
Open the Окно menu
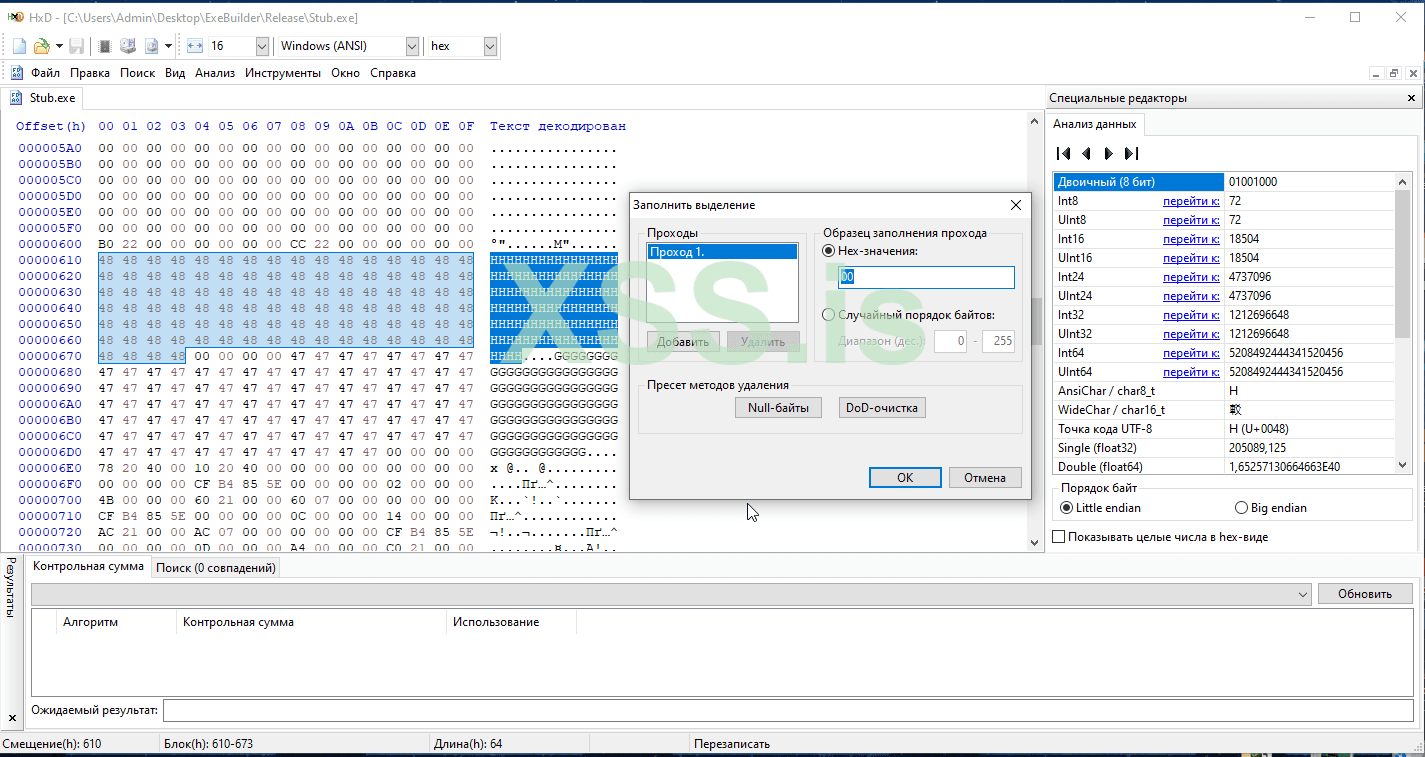pyautogui.click(x=345, y=73)
